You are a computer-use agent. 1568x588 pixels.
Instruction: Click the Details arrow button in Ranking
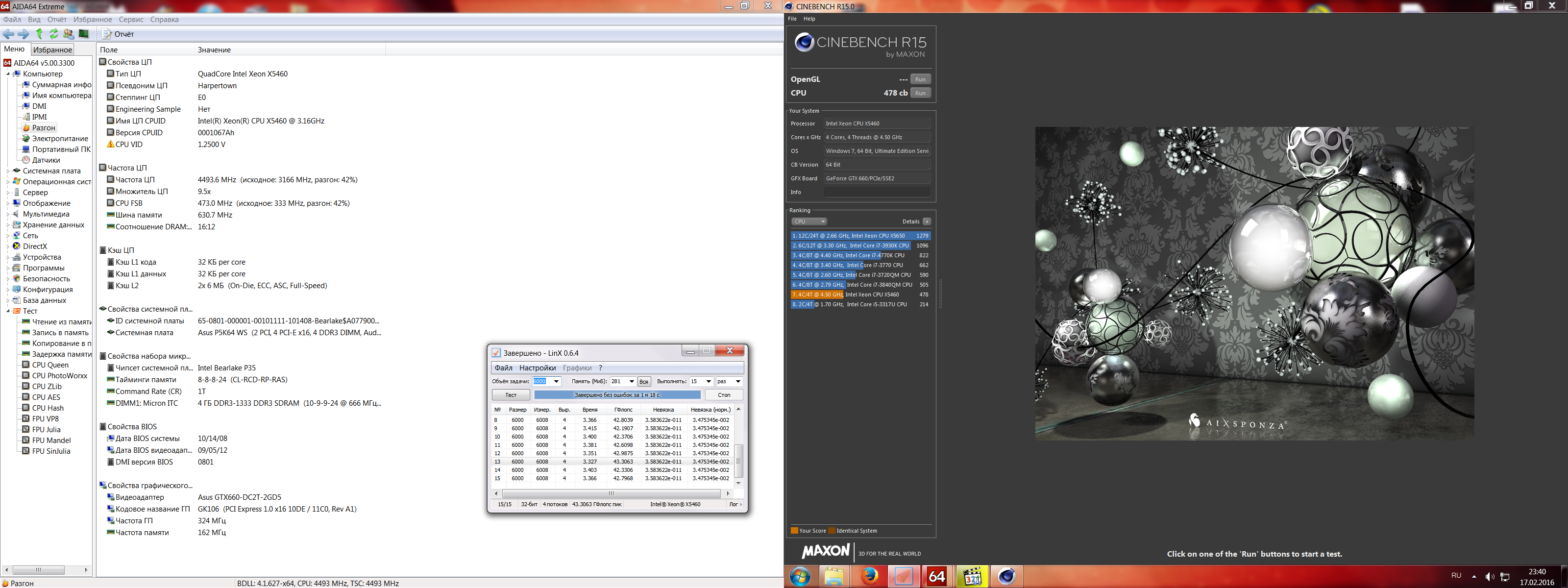[x=927, y=221]
